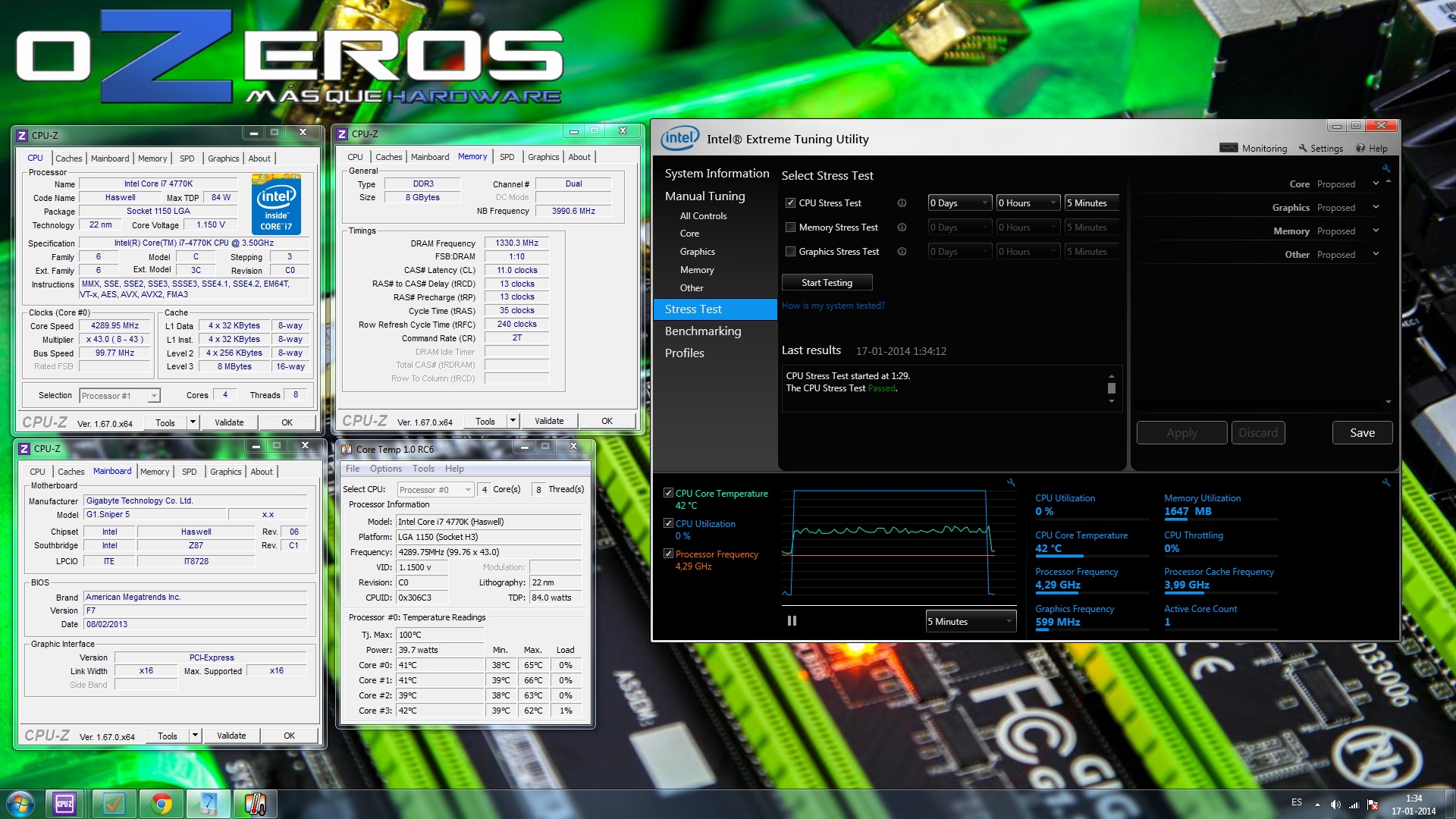Click the Core Temp title bar icon
This screenshot has height=819, width=1456.
point(347,449)
